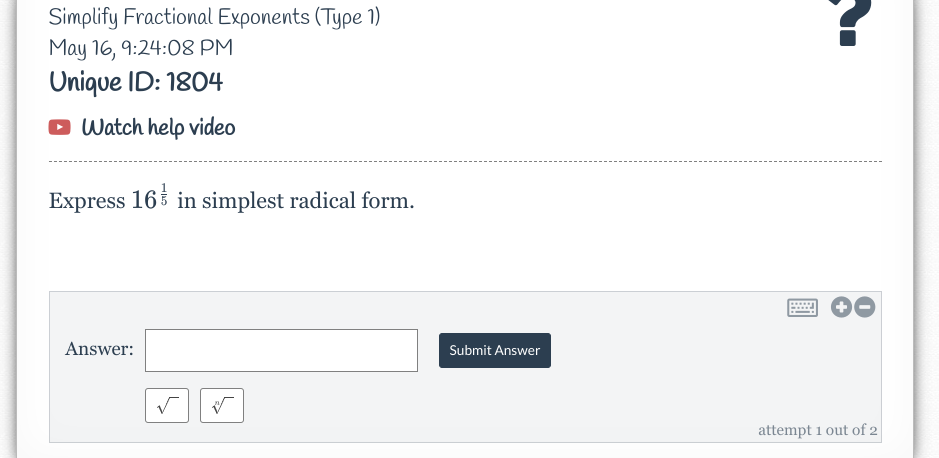Click the dashed divider line below the help link
This screenshot has height=458, width=939.
click(465, 163)
